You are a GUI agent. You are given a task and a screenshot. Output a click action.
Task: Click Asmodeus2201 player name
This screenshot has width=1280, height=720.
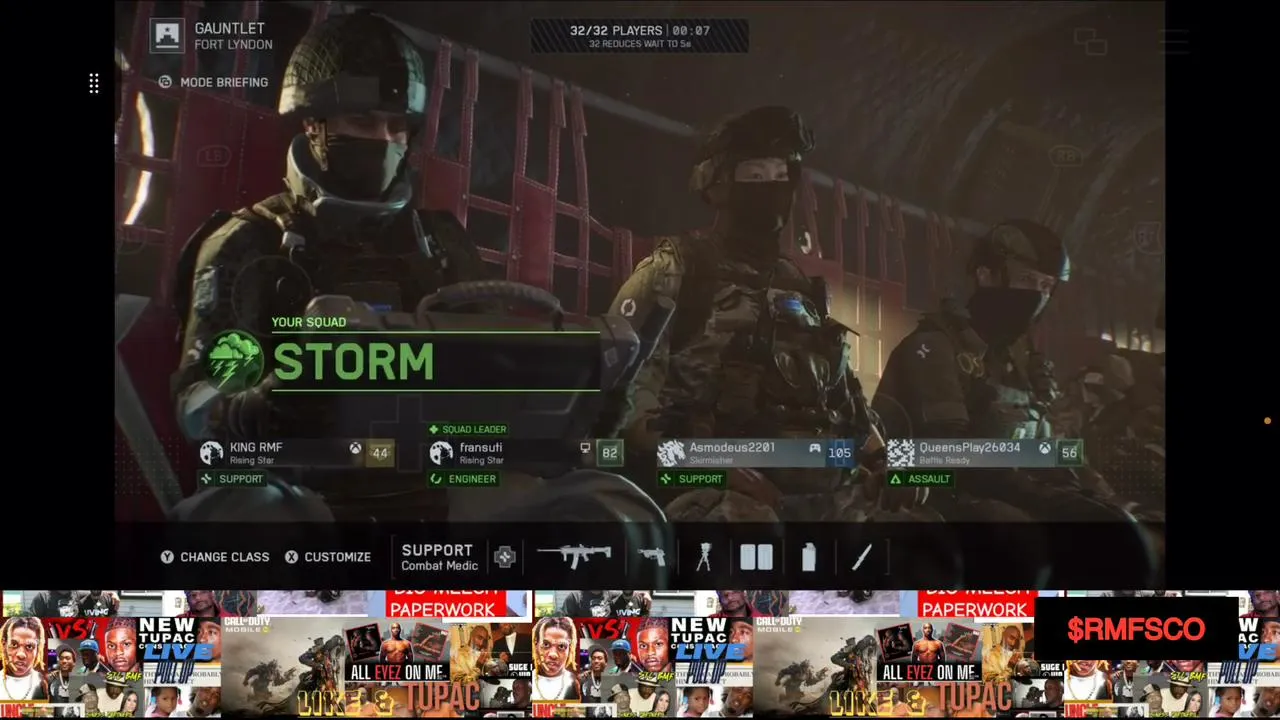click(x=732, y=447)
